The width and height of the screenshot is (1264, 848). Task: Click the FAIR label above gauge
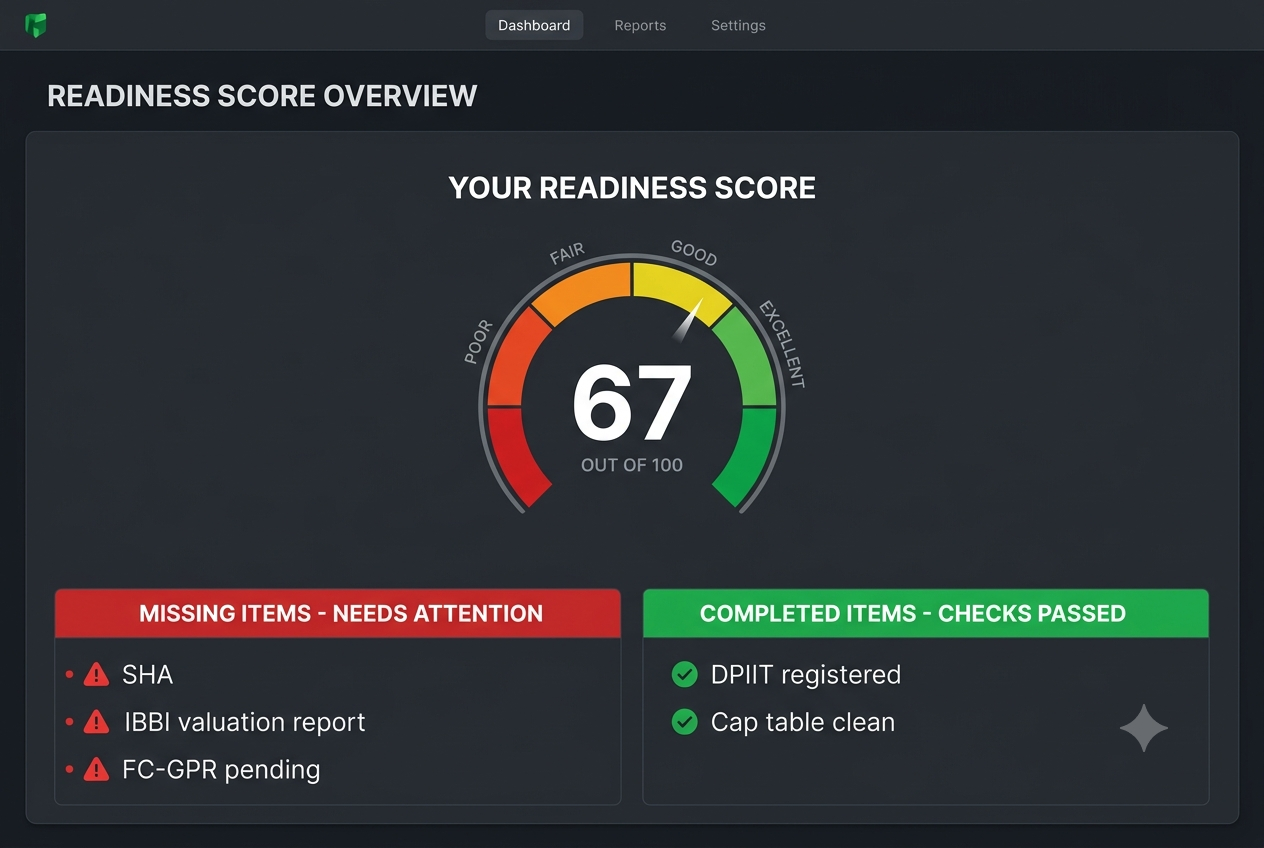(x=567, y=253)
